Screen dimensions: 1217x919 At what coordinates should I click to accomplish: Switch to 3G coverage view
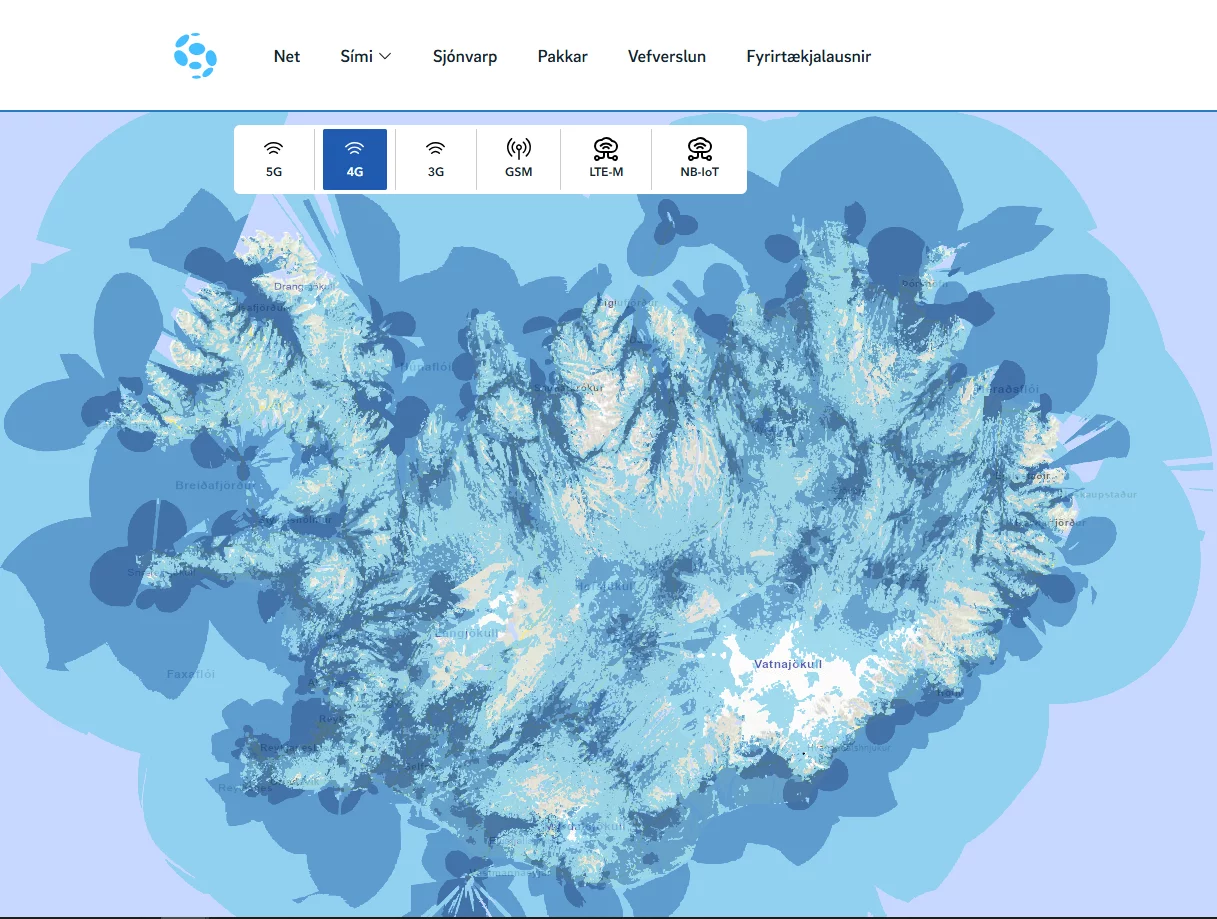click(x=435, y=158)
